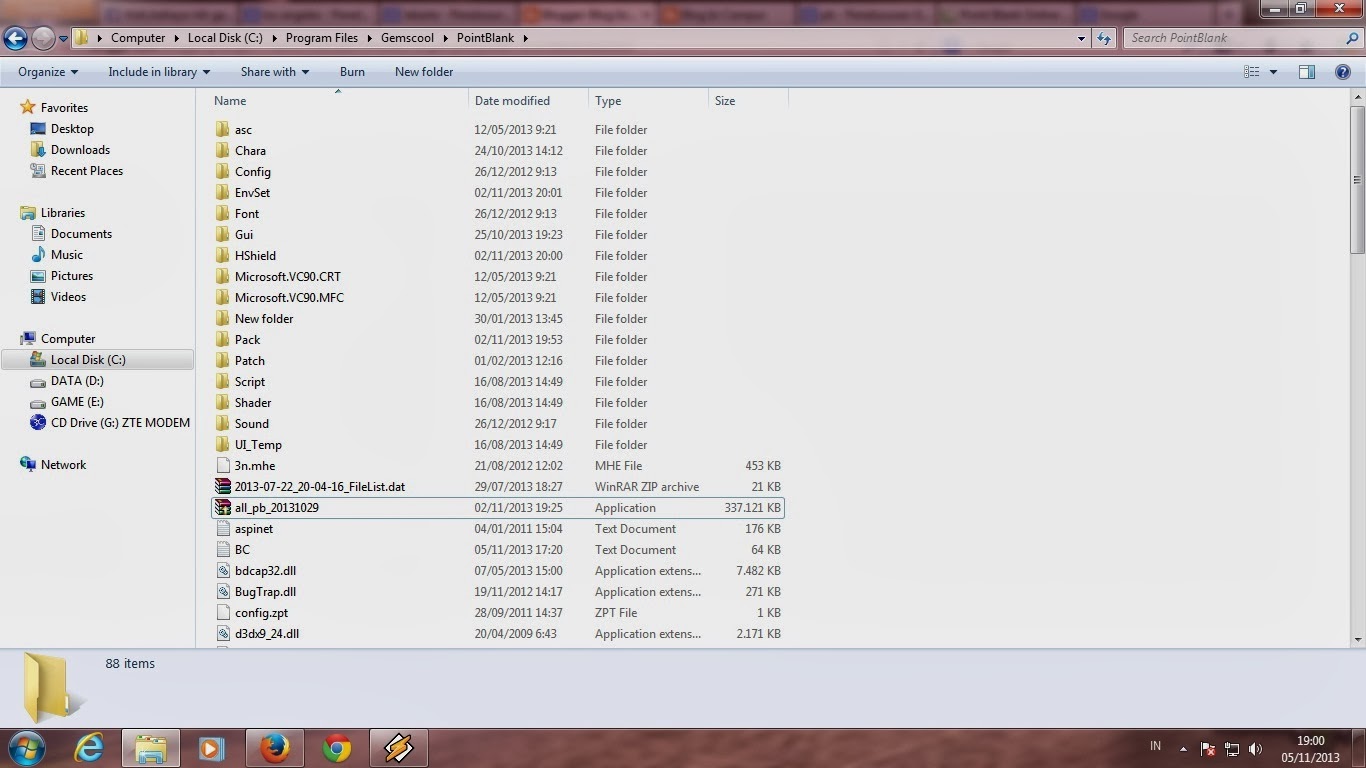Select Local Disk (C:) in sidebar

click(x=98, y=360)
